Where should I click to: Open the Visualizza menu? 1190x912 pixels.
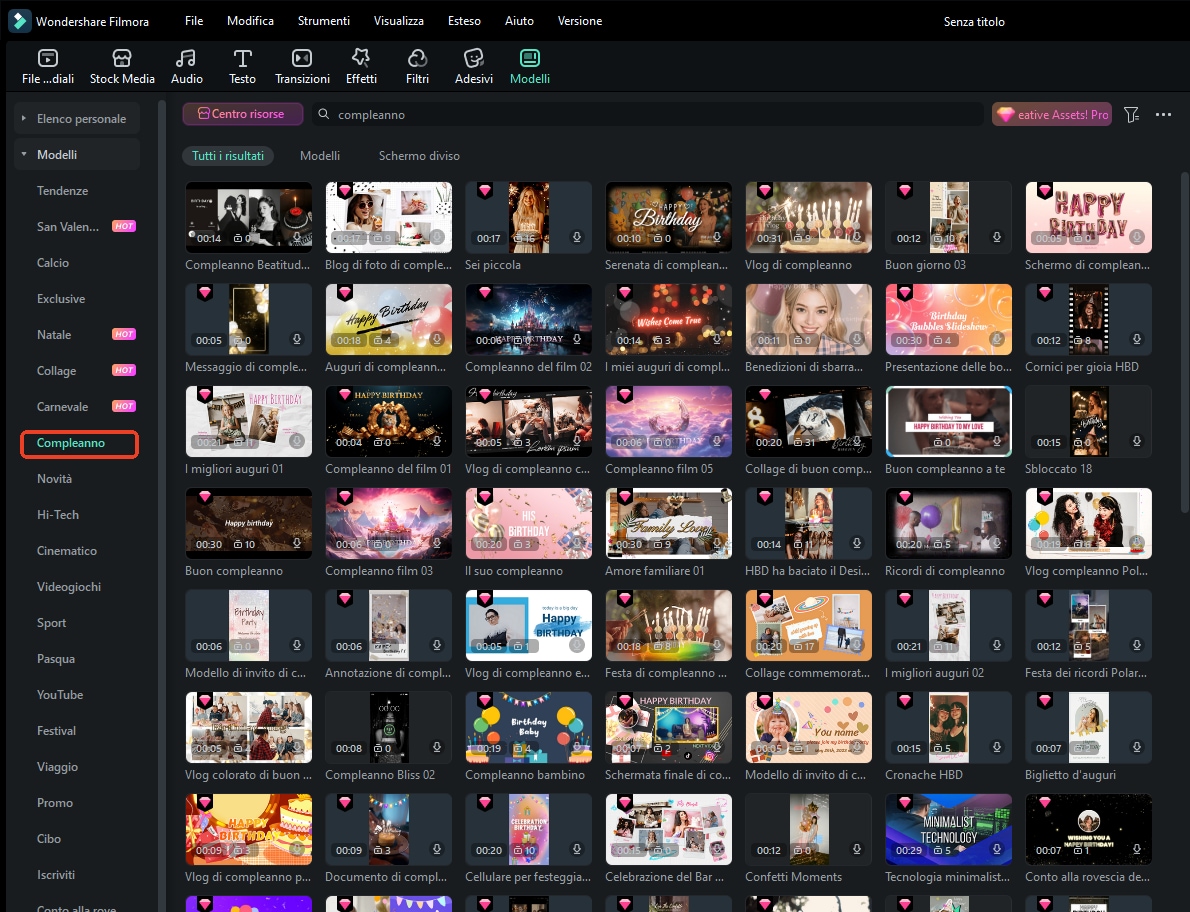pyautogui.click(x=398, y=21)
